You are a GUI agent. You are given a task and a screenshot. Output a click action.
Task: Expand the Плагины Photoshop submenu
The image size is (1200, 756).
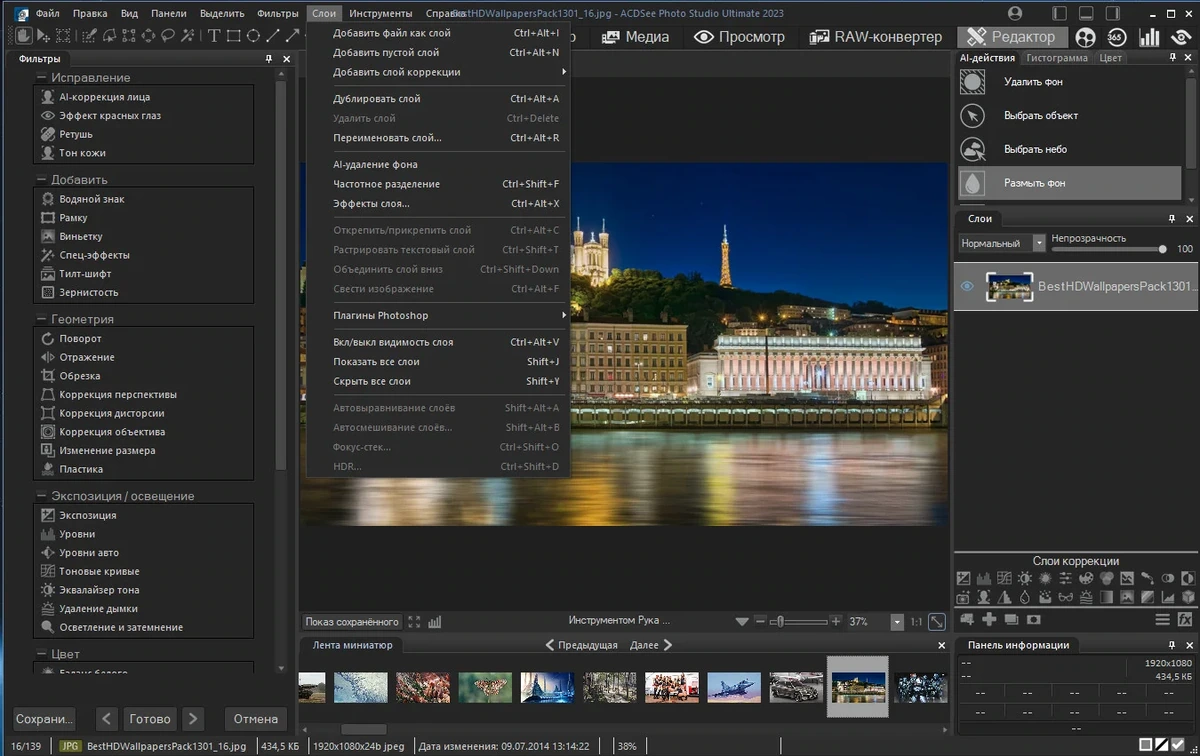(x=451, y=315)
